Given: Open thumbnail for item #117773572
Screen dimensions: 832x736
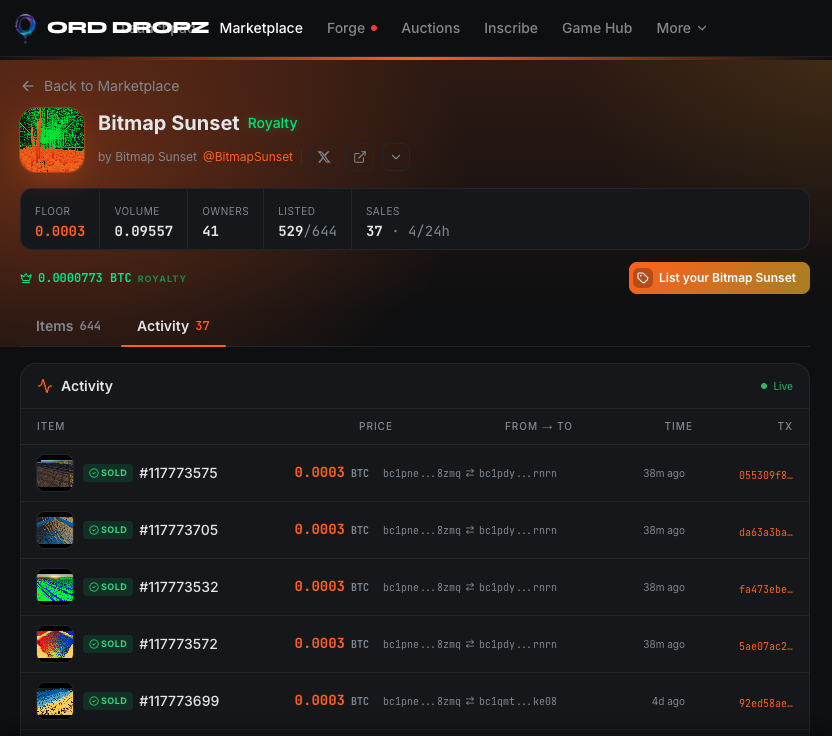Looking at the screenshot, I should (x=55, y=644).
